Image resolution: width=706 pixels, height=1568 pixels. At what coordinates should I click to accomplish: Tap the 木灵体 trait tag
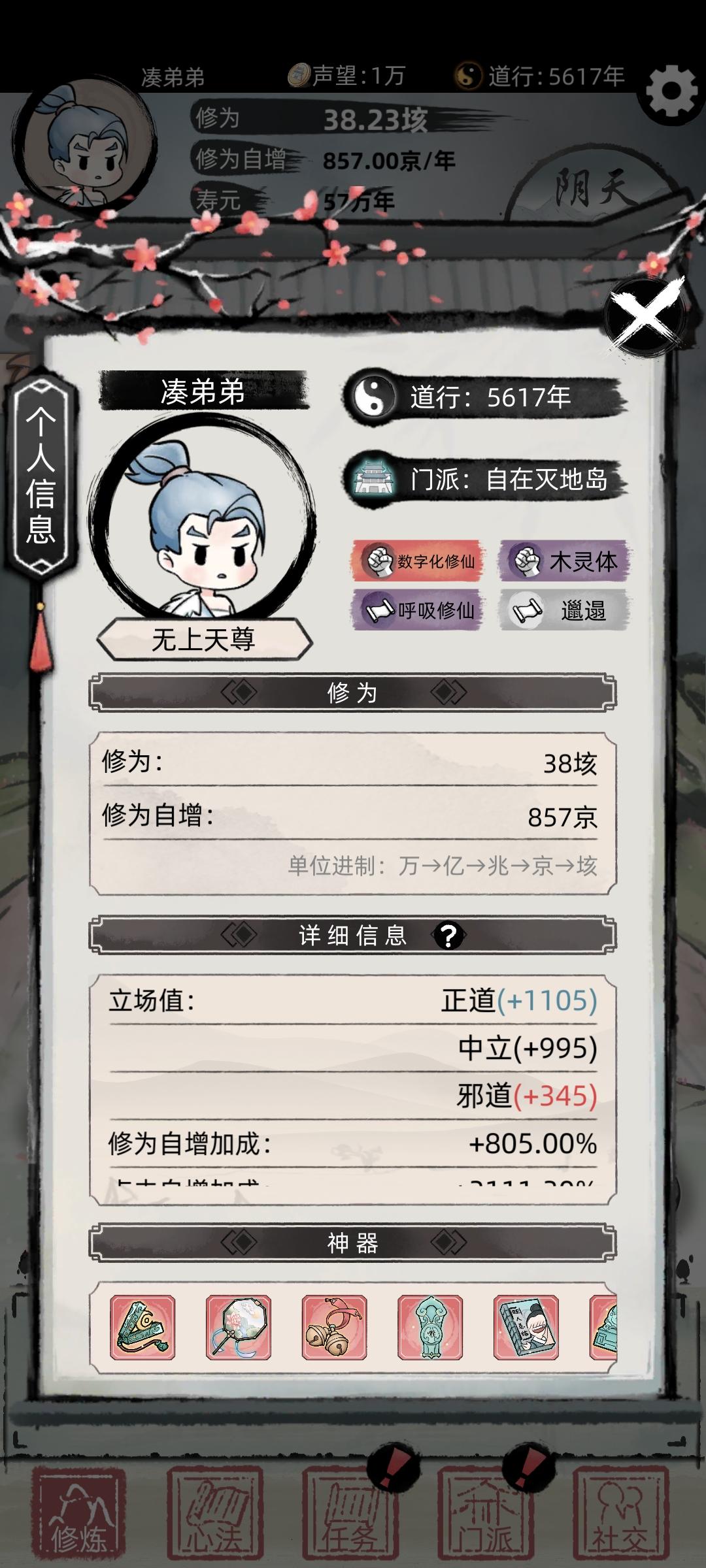click(565, 561)
